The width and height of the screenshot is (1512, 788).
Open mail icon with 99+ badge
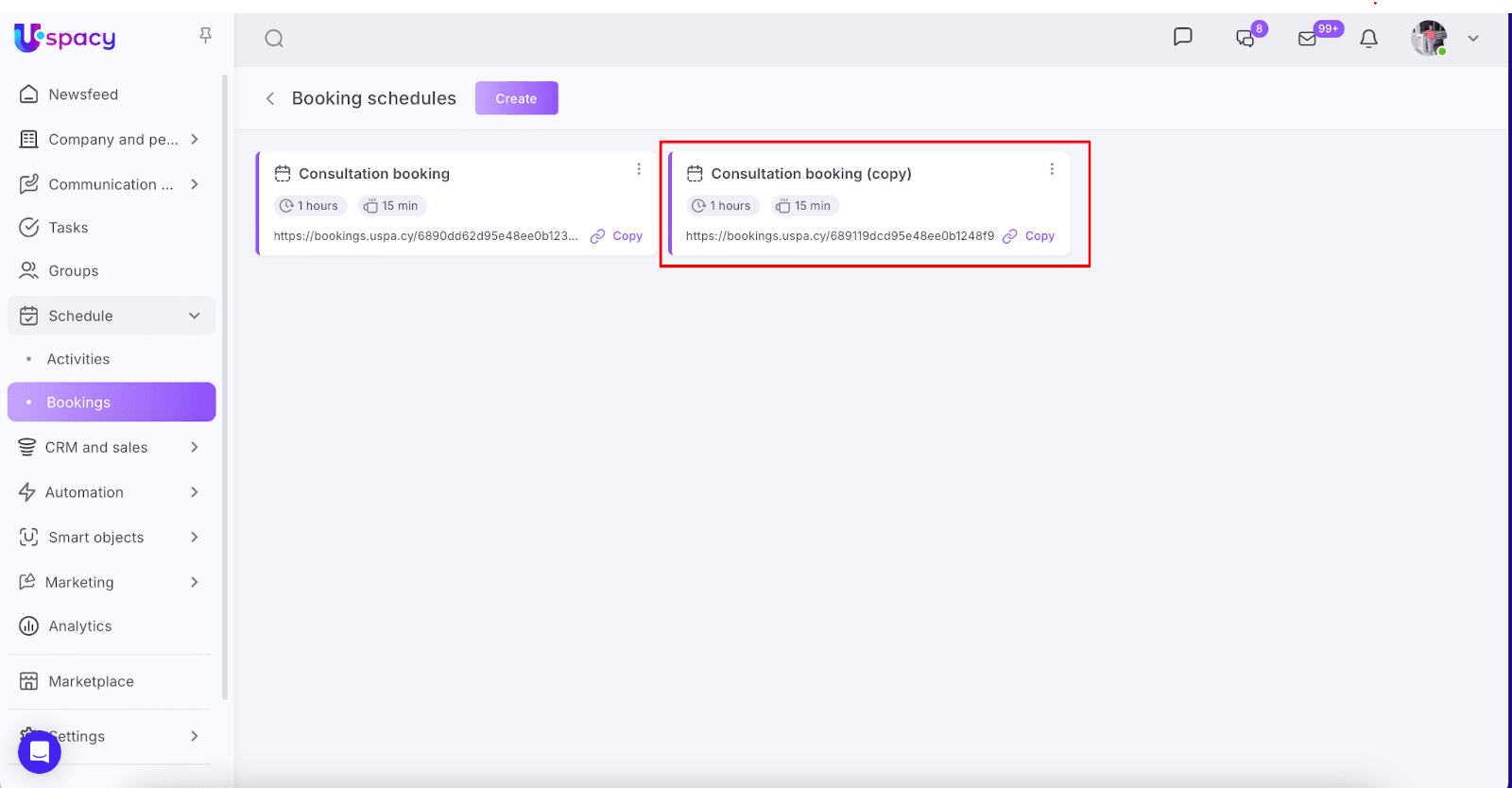1308,39
